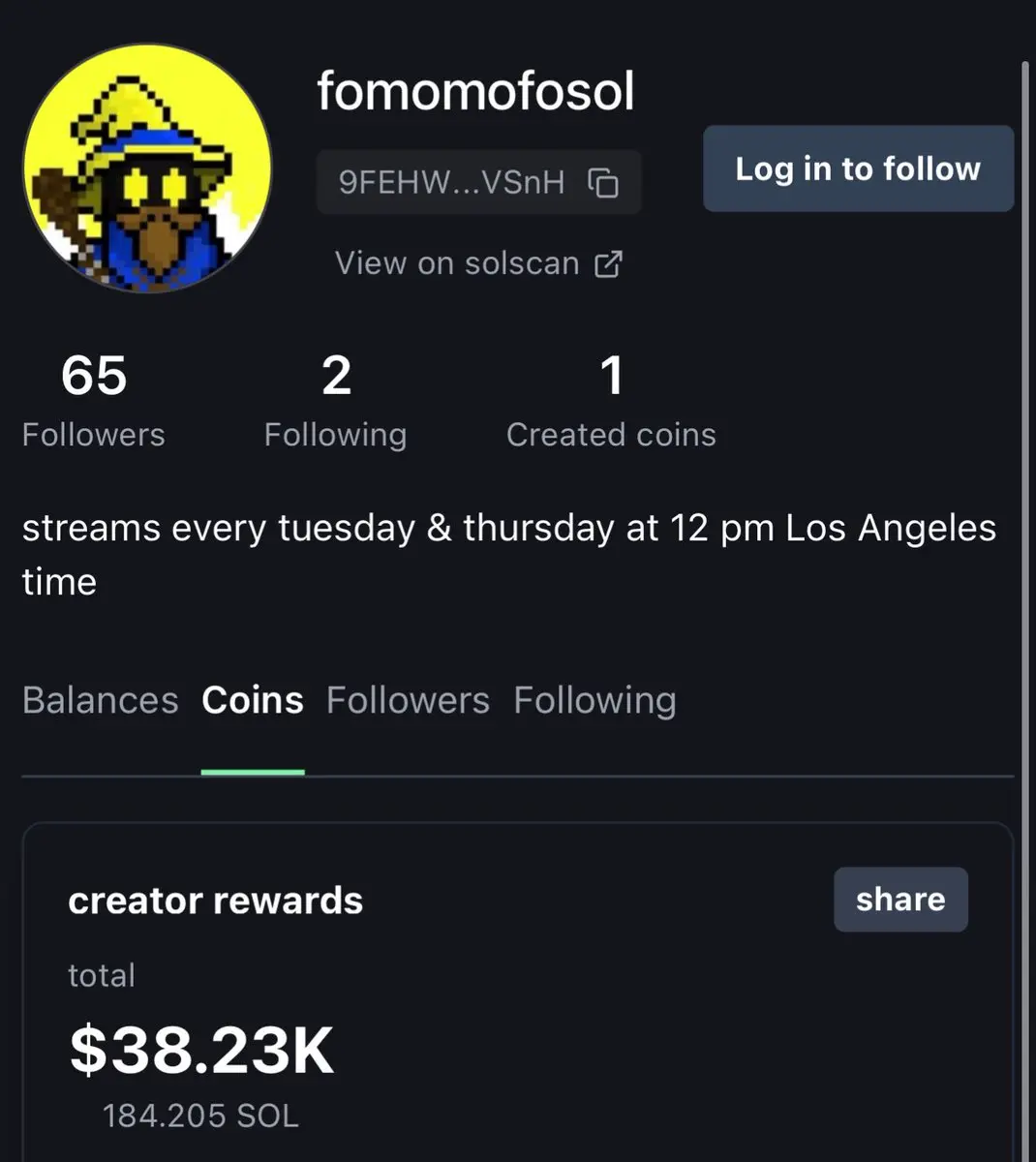Open the Followers tab
The height and width of the screenshot is (1162, 1036).
point(408,700)
